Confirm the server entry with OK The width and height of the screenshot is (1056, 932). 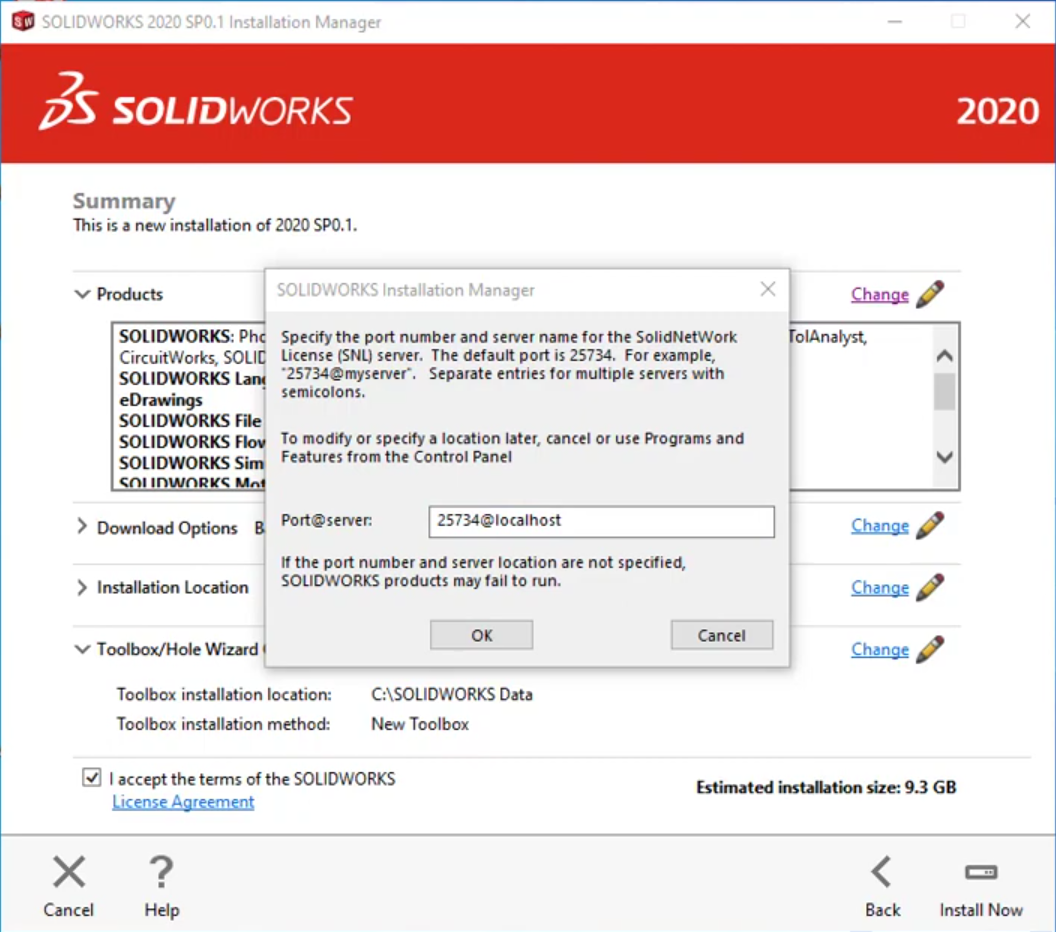(x=481, y=635)
